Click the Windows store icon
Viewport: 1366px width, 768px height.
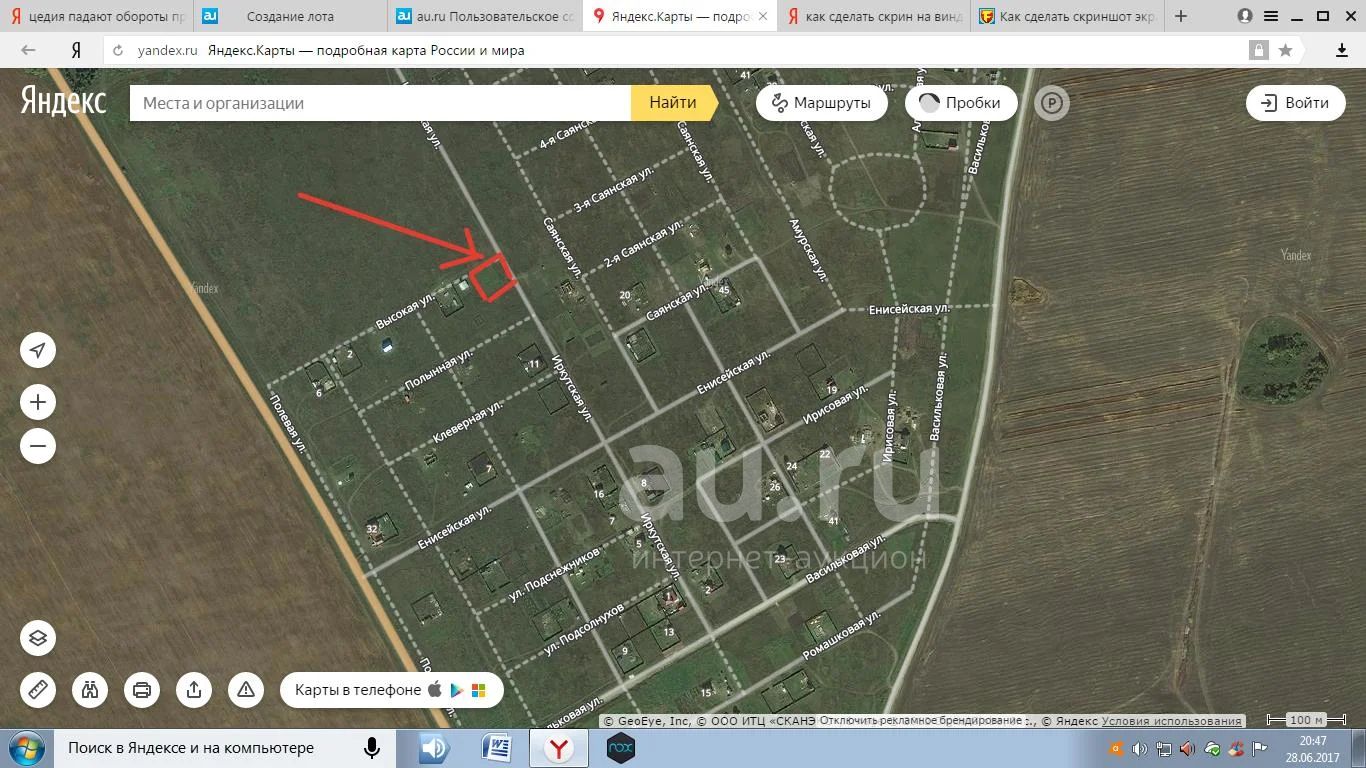pos(479,690)
